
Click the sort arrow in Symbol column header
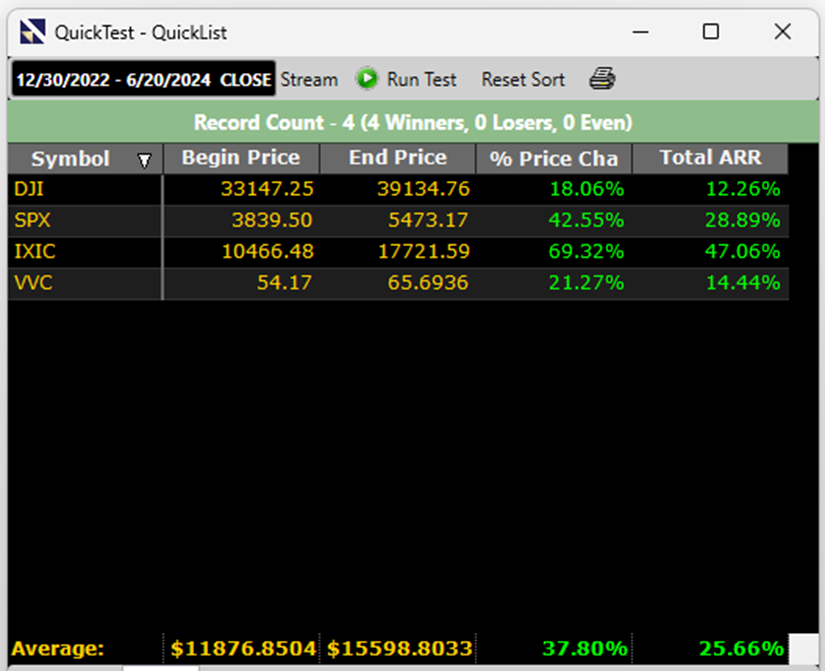pos(145,160)
